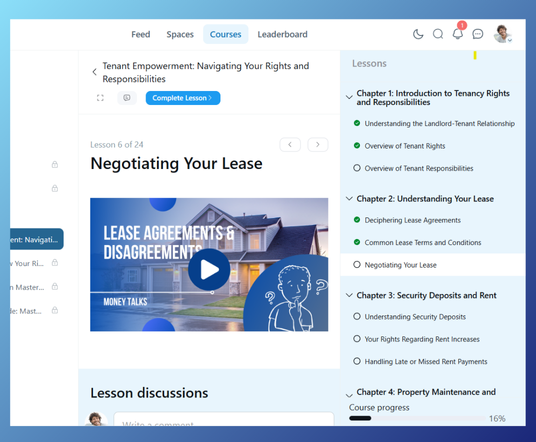Screen dimensions: 536x442
Task: Mark Overview of Tenant Responsibilities circle
Action: (357, 168)
